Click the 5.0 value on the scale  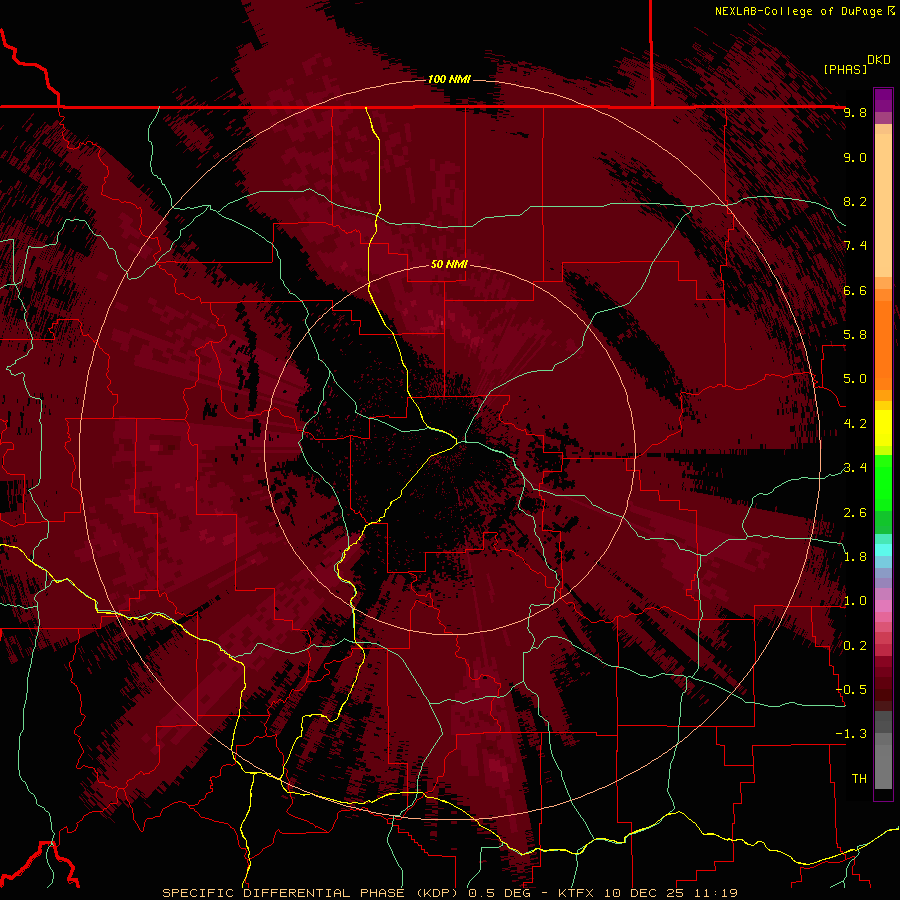click(x=855, y=379)
